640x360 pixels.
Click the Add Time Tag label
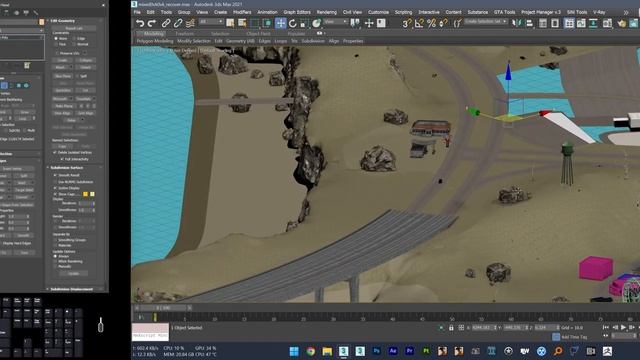pyautogui.click(x=574, y=337)
